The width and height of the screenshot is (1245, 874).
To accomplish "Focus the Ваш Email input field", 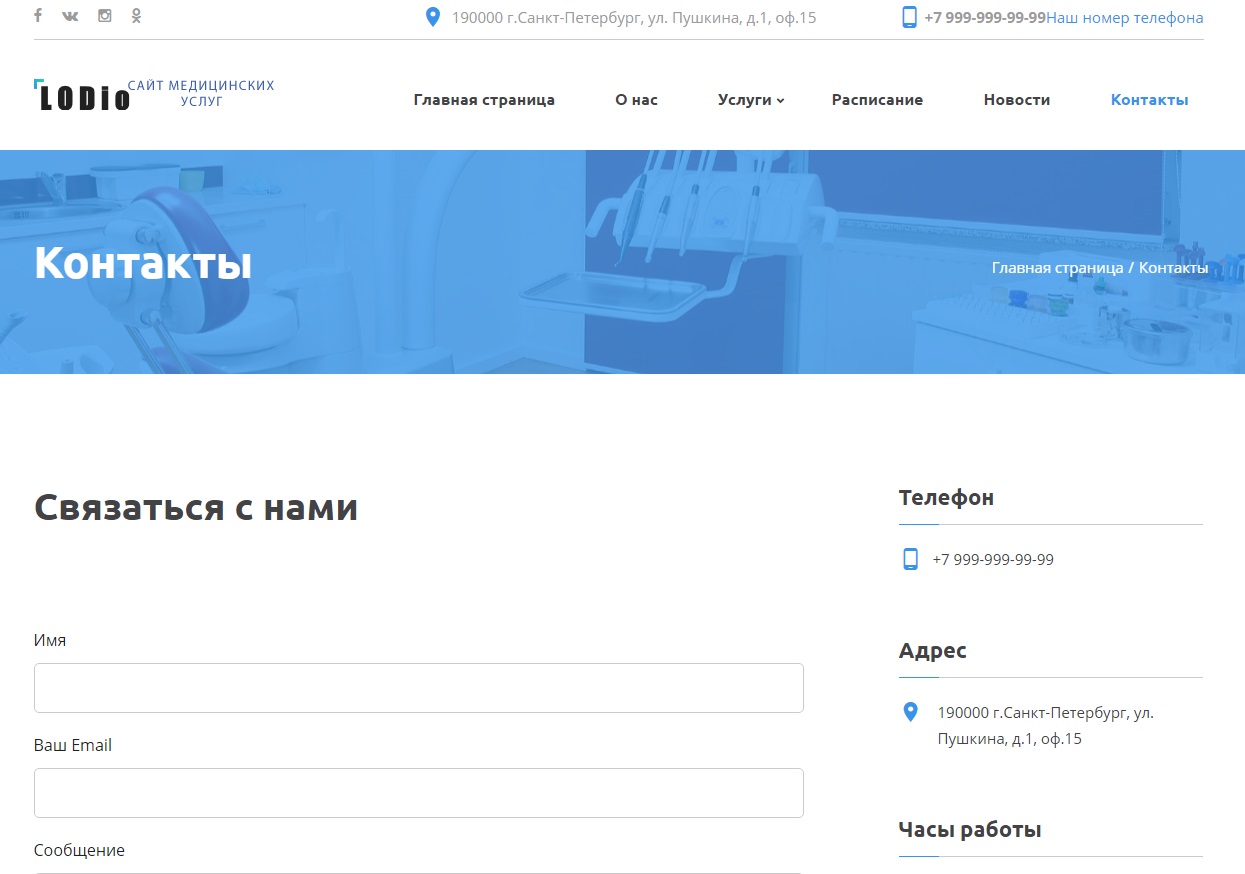I will tap(419, 793).
